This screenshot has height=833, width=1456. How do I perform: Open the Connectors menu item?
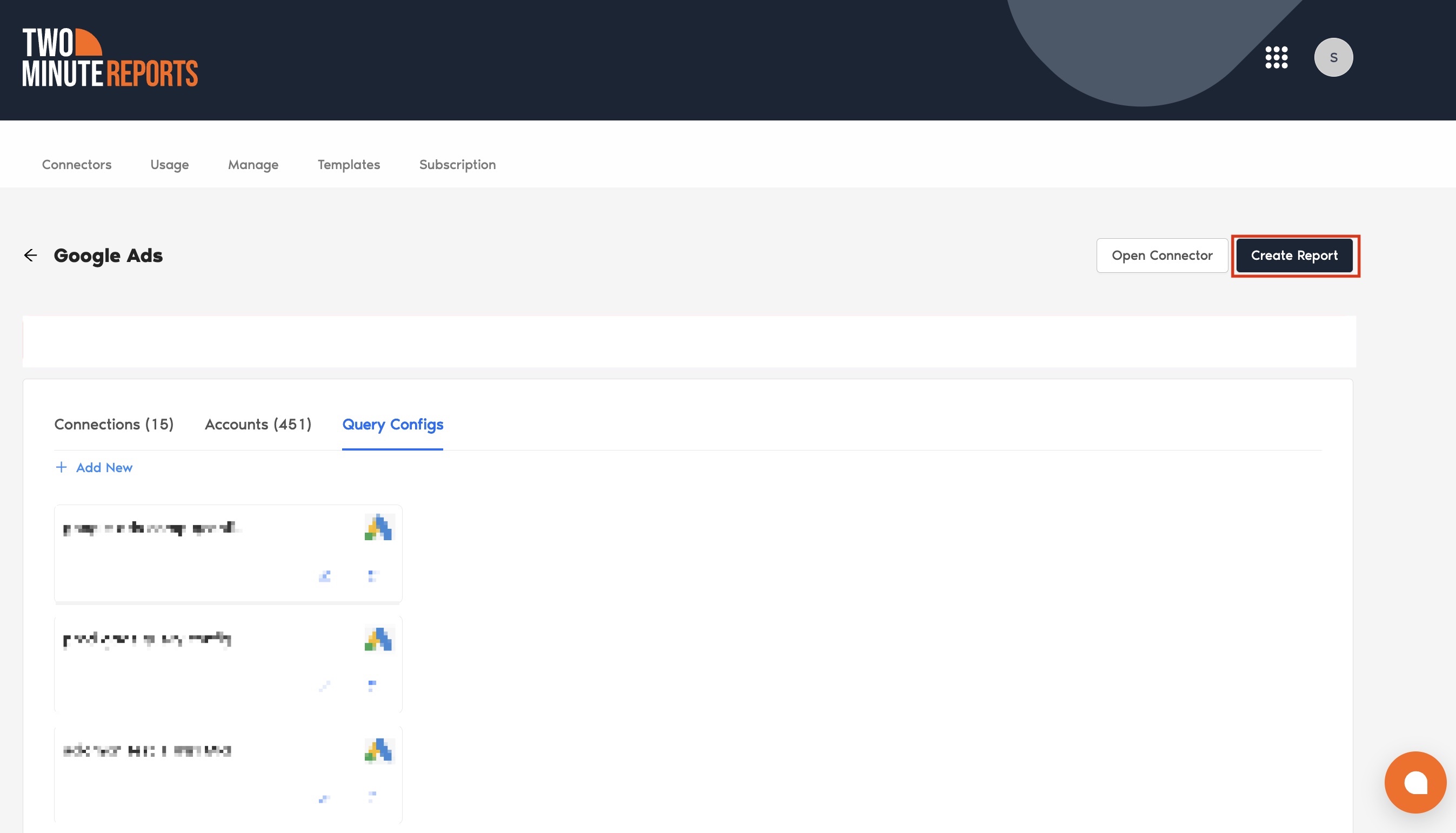[77, 165]
